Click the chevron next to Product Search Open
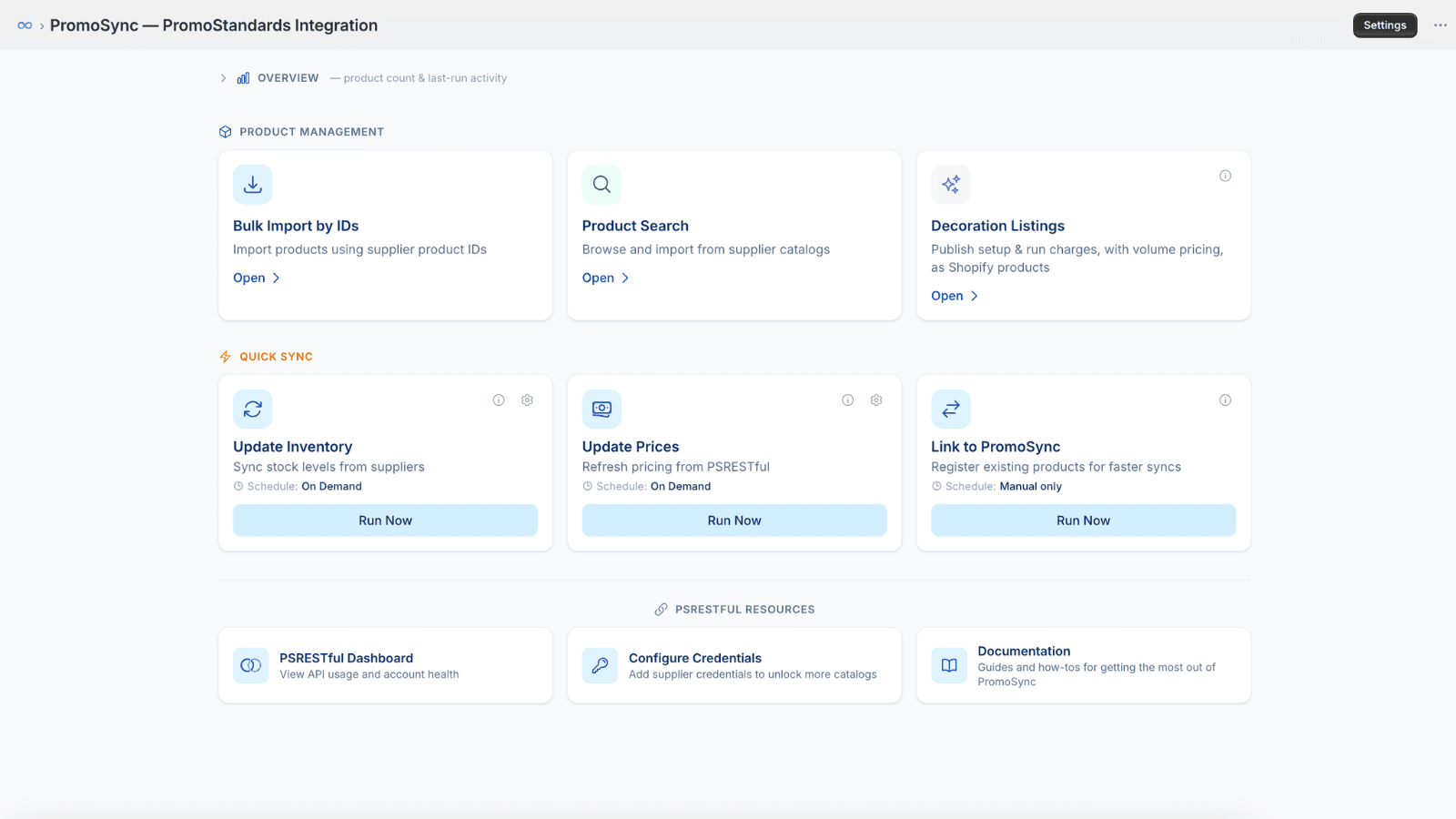Image resolution: width=1456 pixels, height=819 pixels. [625, 278]
